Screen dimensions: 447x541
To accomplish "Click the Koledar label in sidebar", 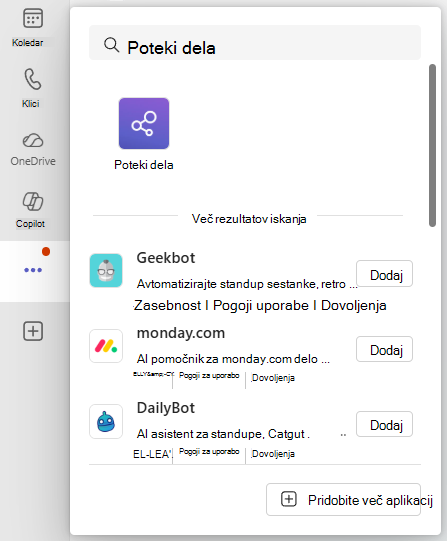I will pyautogui.click(x=28, y=43).
